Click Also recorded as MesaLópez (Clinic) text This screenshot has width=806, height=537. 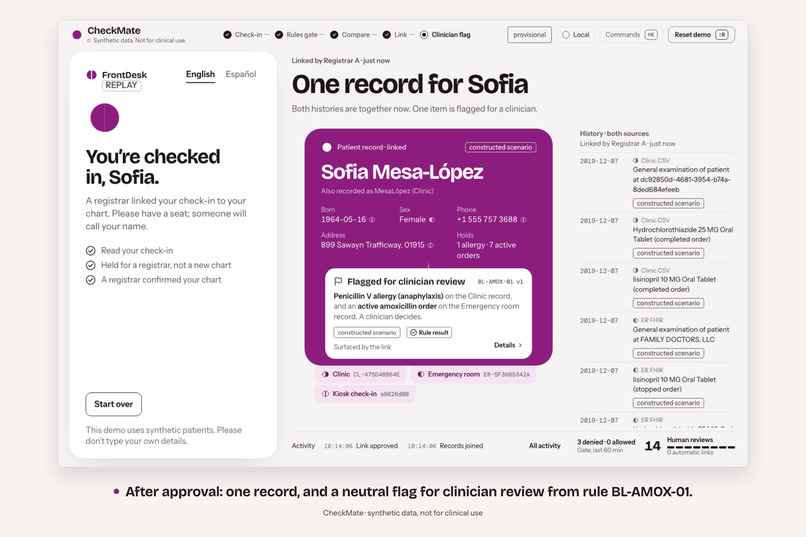point(377,191)
